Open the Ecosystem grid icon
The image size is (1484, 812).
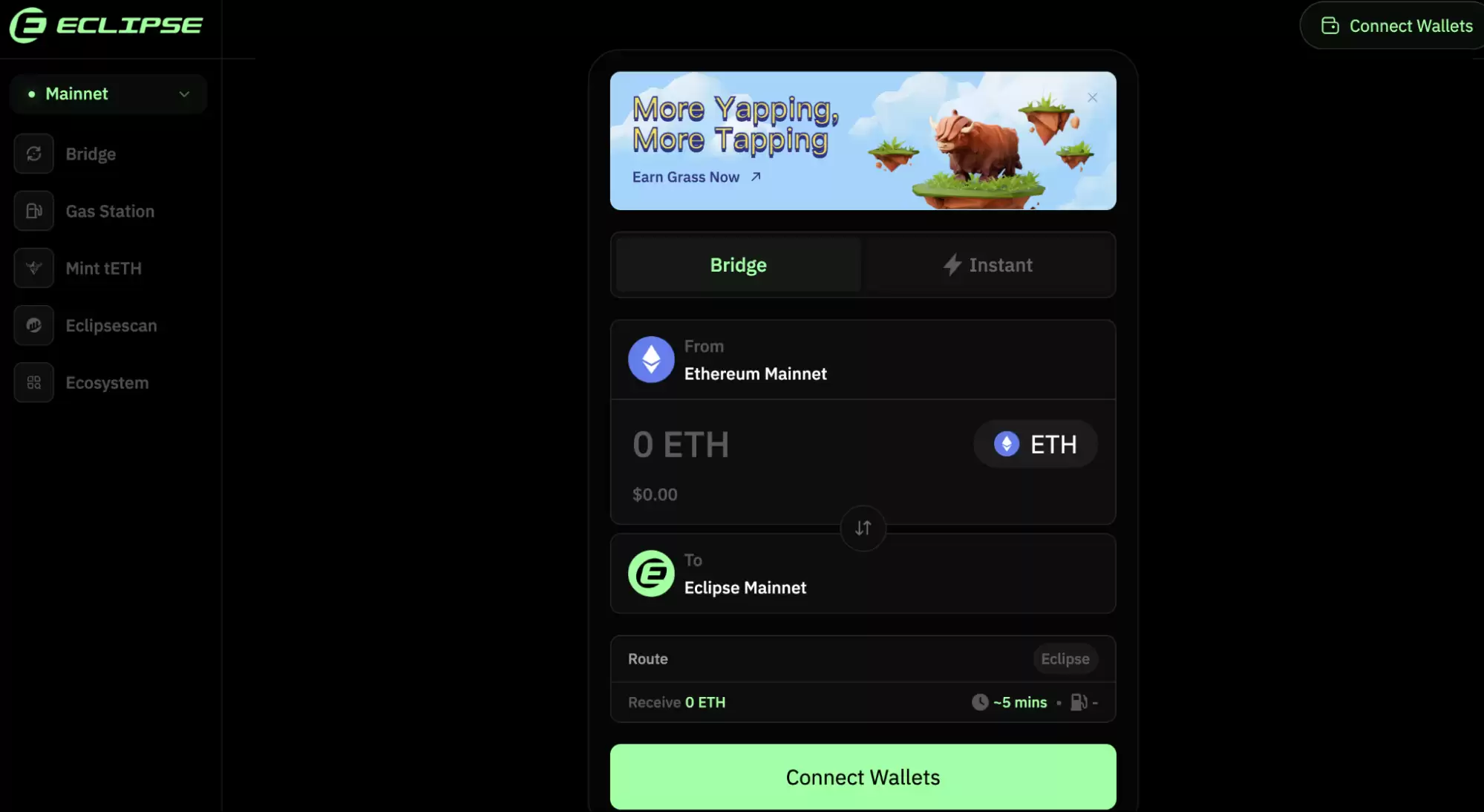(x=33, y=382)
